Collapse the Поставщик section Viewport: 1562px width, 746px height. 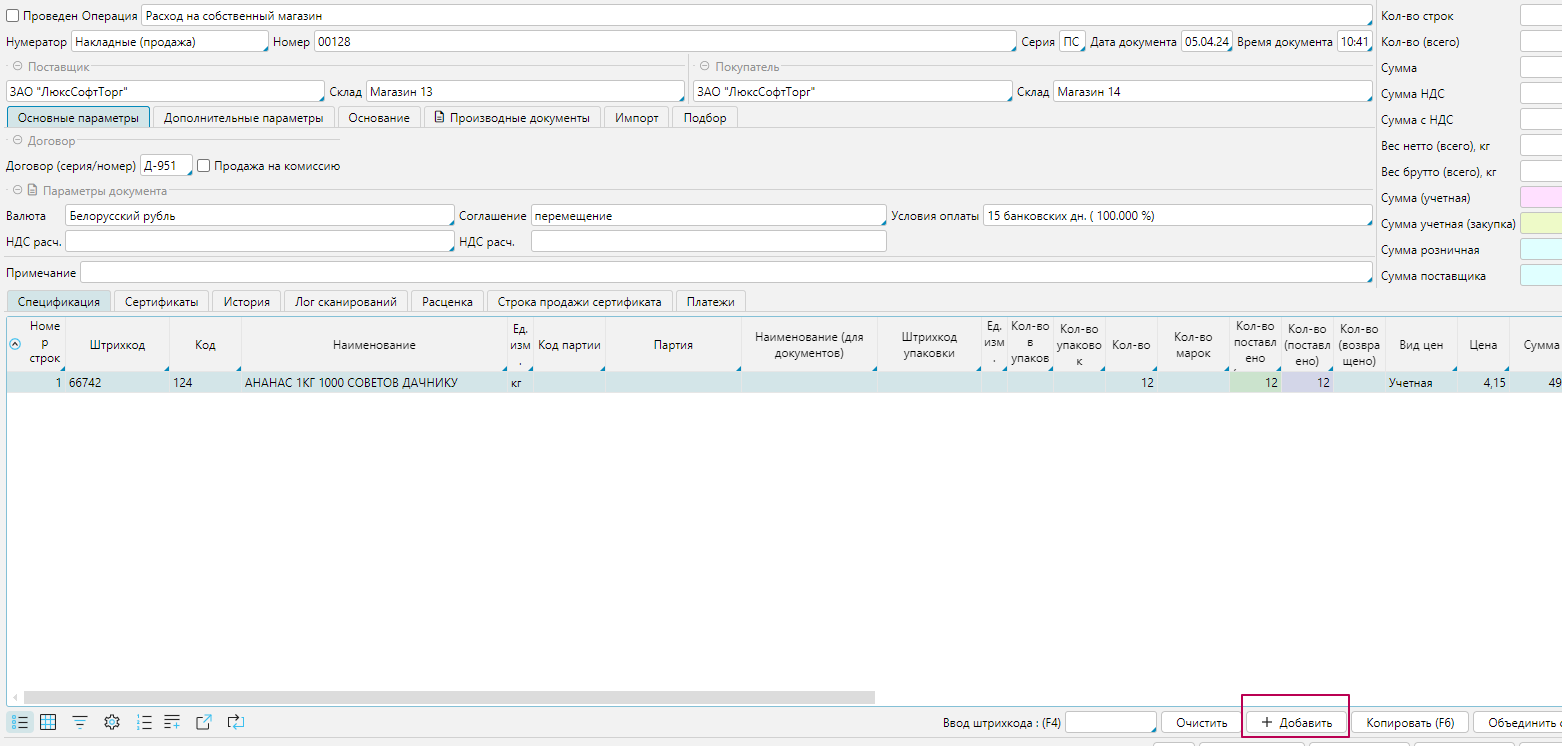point(18,67)
